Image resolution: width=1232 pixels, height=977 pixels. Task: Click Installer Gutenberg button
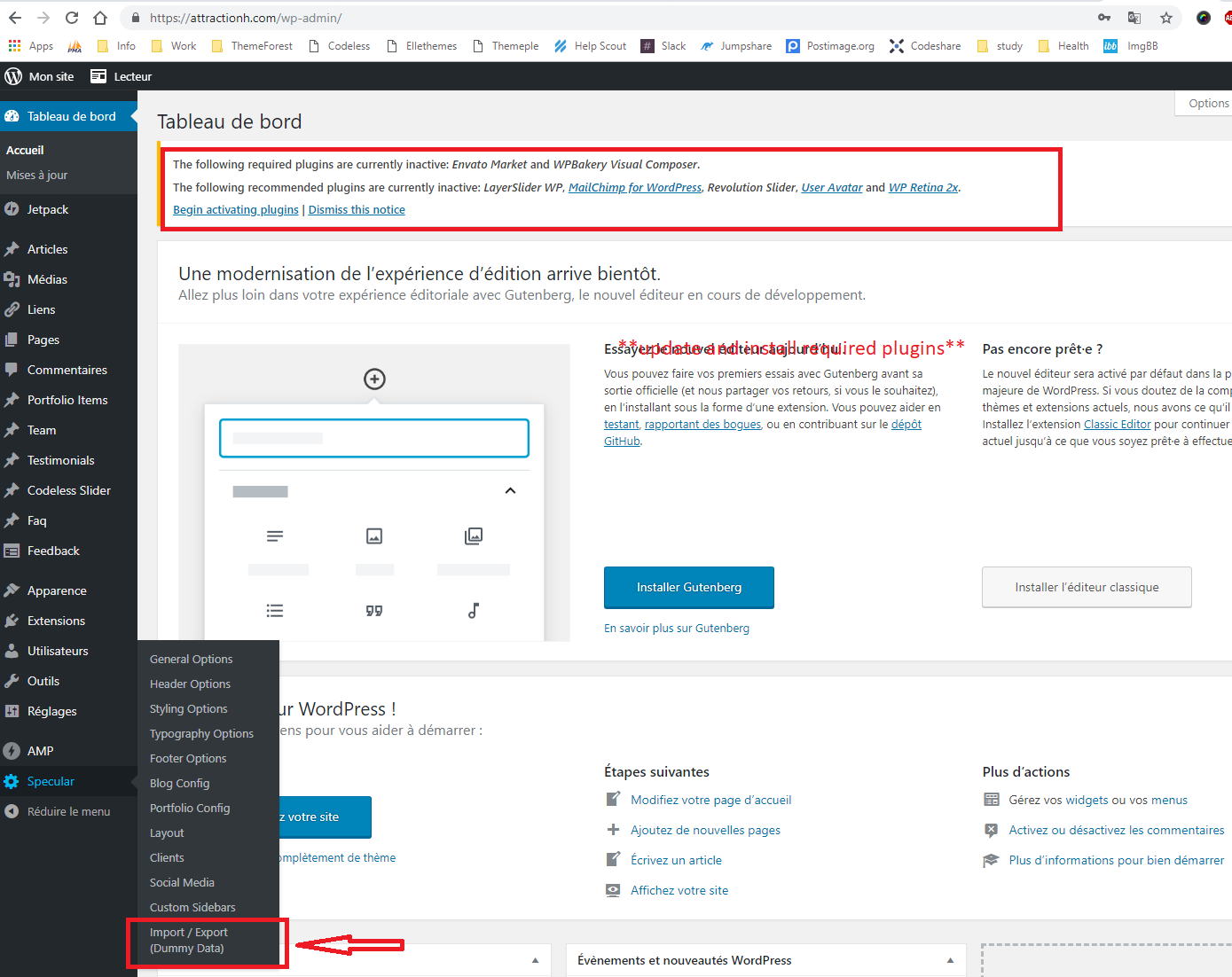click(x=689, y=588)
